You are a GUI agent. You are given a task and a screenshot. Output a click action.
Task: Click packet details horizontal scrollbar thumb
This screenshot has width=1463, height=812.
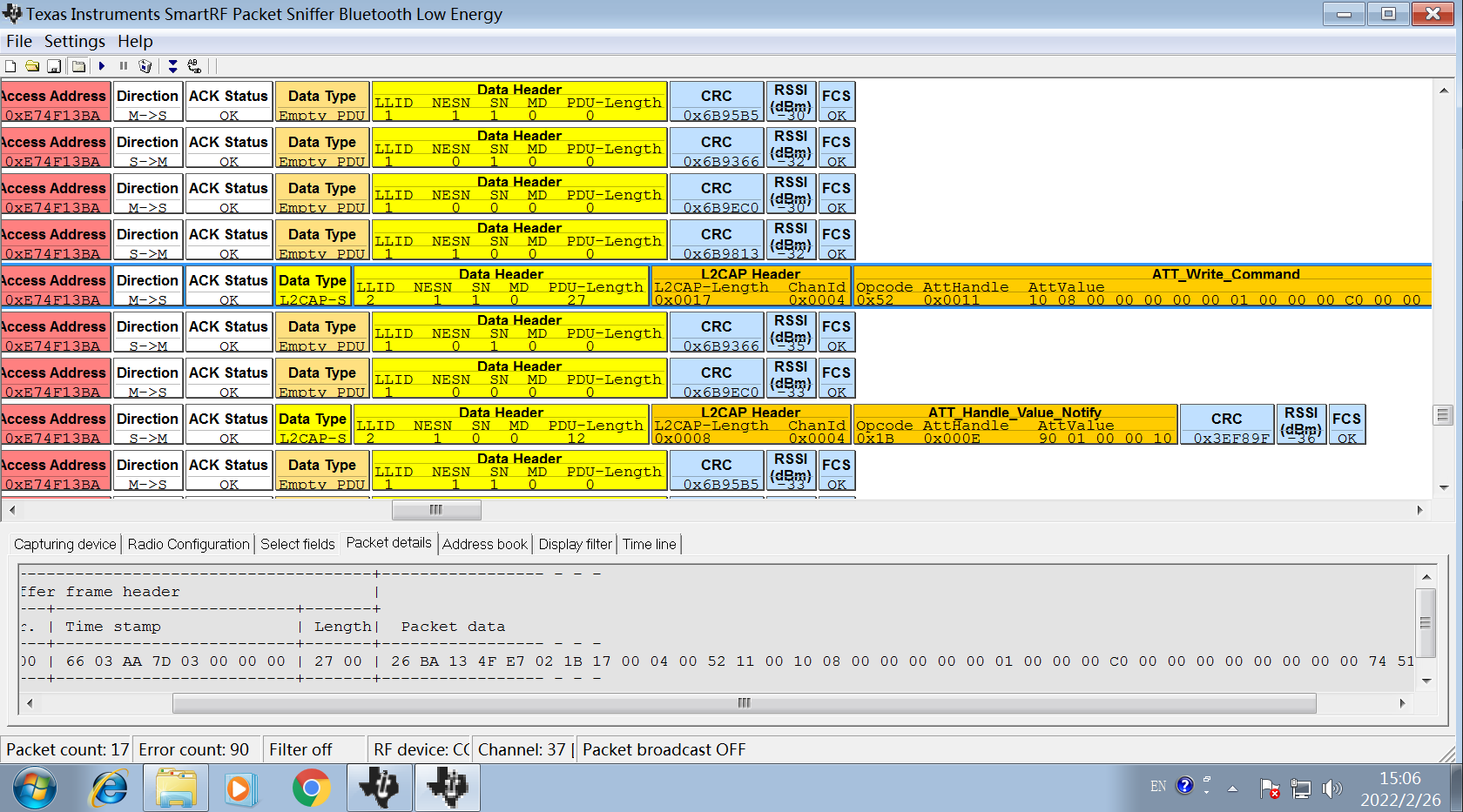[x=744, y=703]
